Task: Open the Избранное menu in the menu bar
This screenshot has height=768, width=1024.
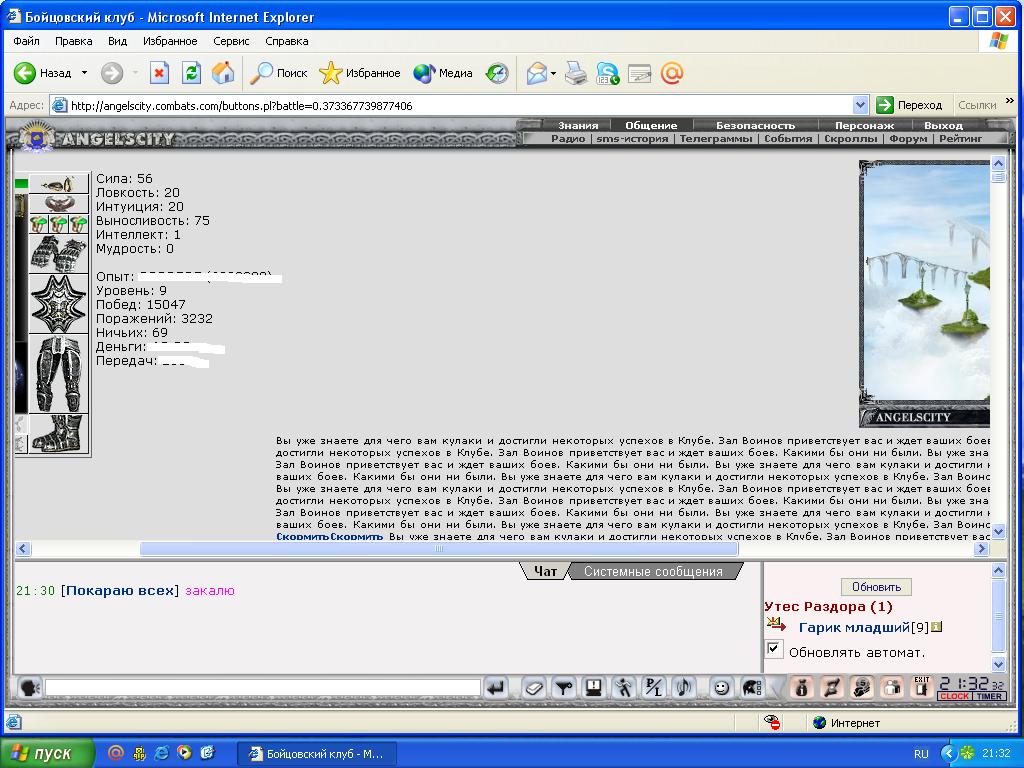Action: pyautogui.click(x=170, y=41)
